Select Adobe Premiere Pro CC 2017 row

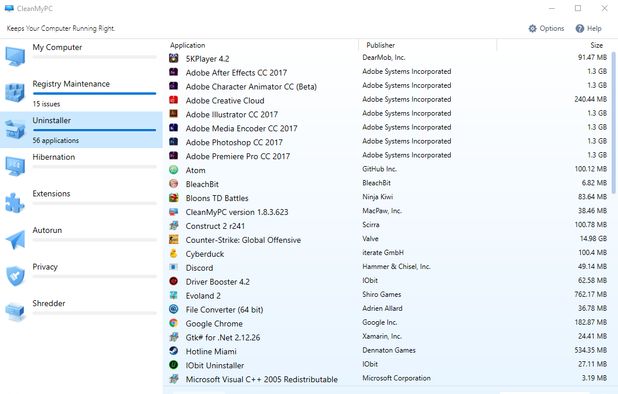[388, 156]
